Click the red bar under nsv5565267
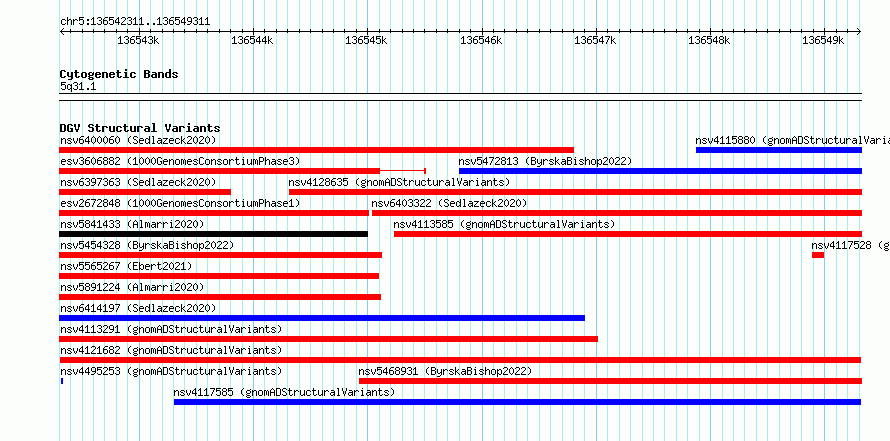 click(x=219, y=276)
